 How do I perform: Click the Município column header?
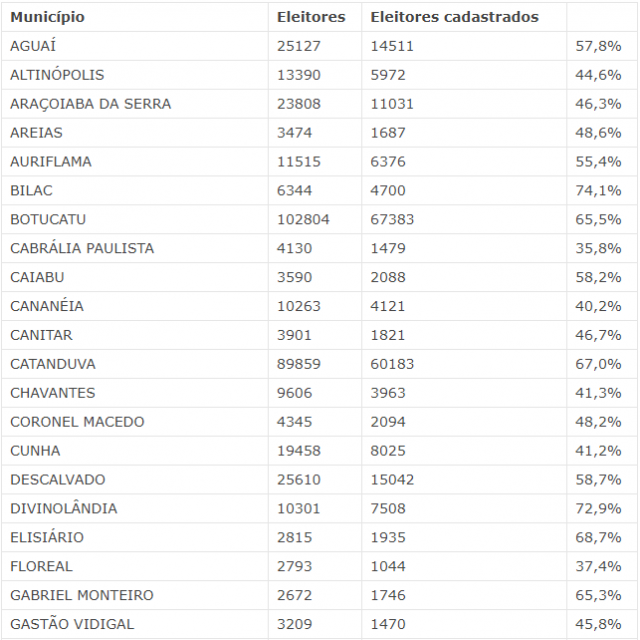pos(47,17)
